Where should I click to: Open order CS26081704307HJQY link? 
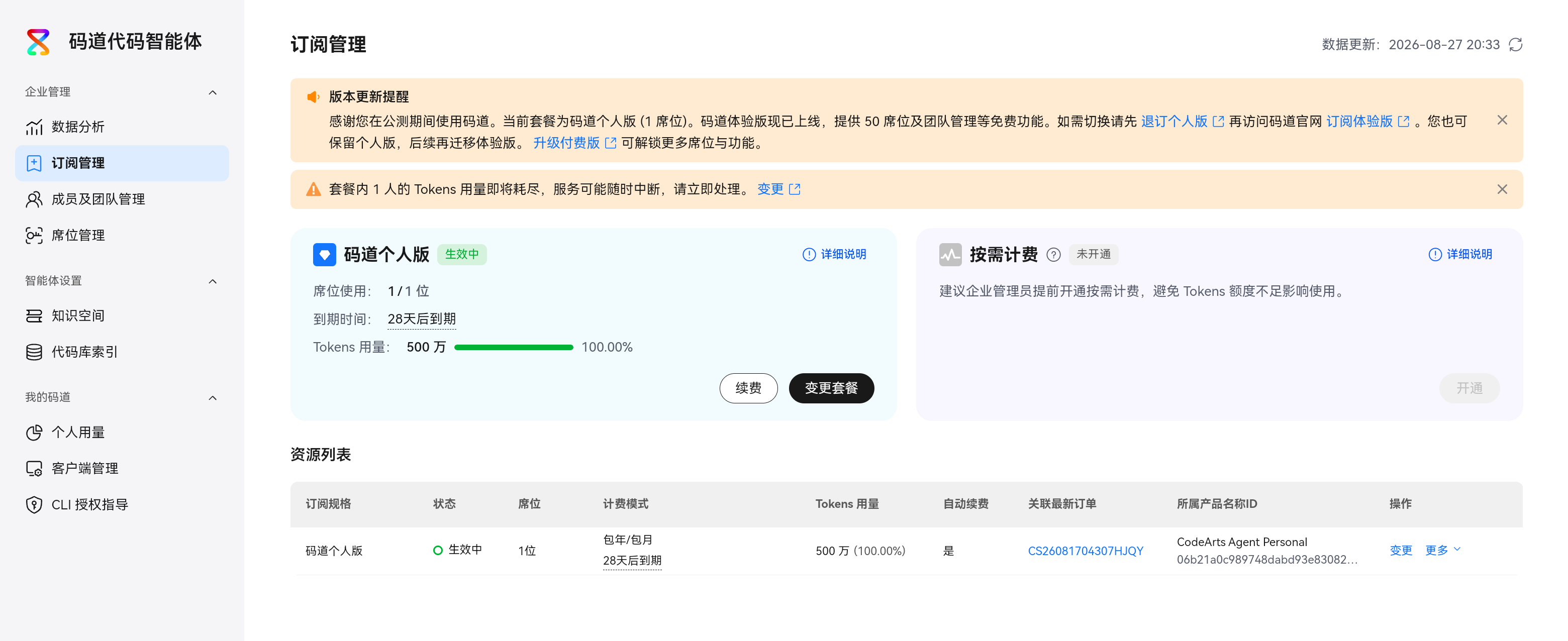pos(1086,551)
